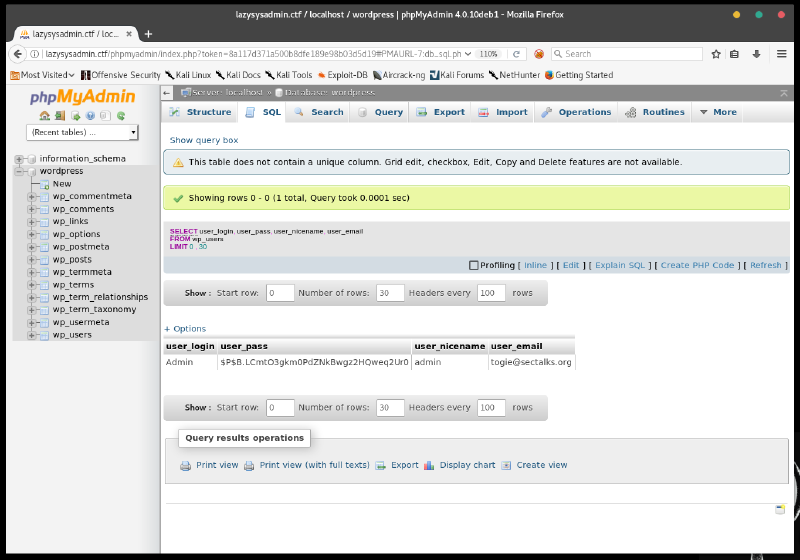Click the phpMyAdmin Home icon
800x560 pixels.
[45, 116]
